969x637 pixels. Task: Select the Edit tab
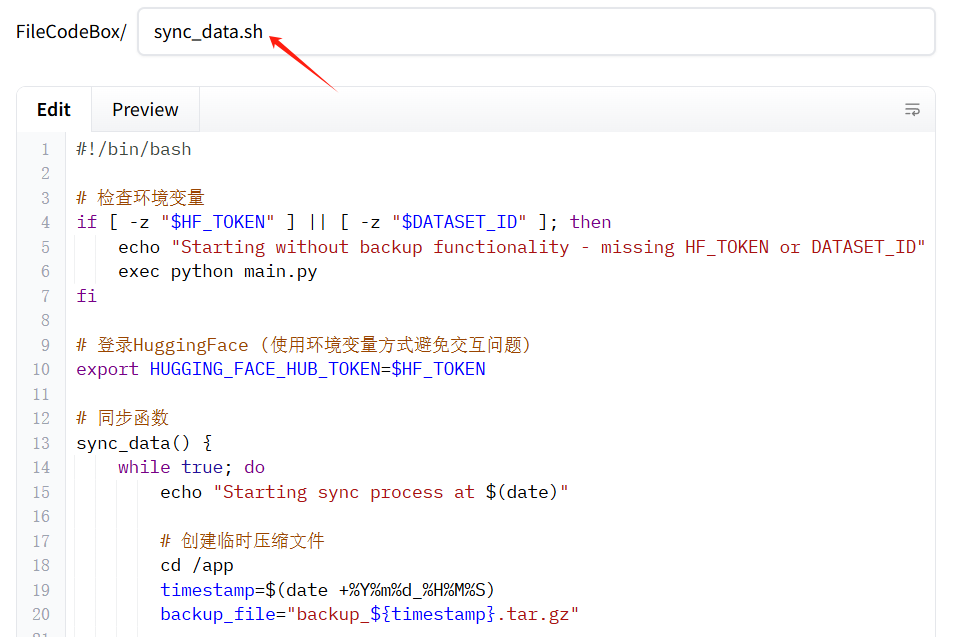point(54,110)
